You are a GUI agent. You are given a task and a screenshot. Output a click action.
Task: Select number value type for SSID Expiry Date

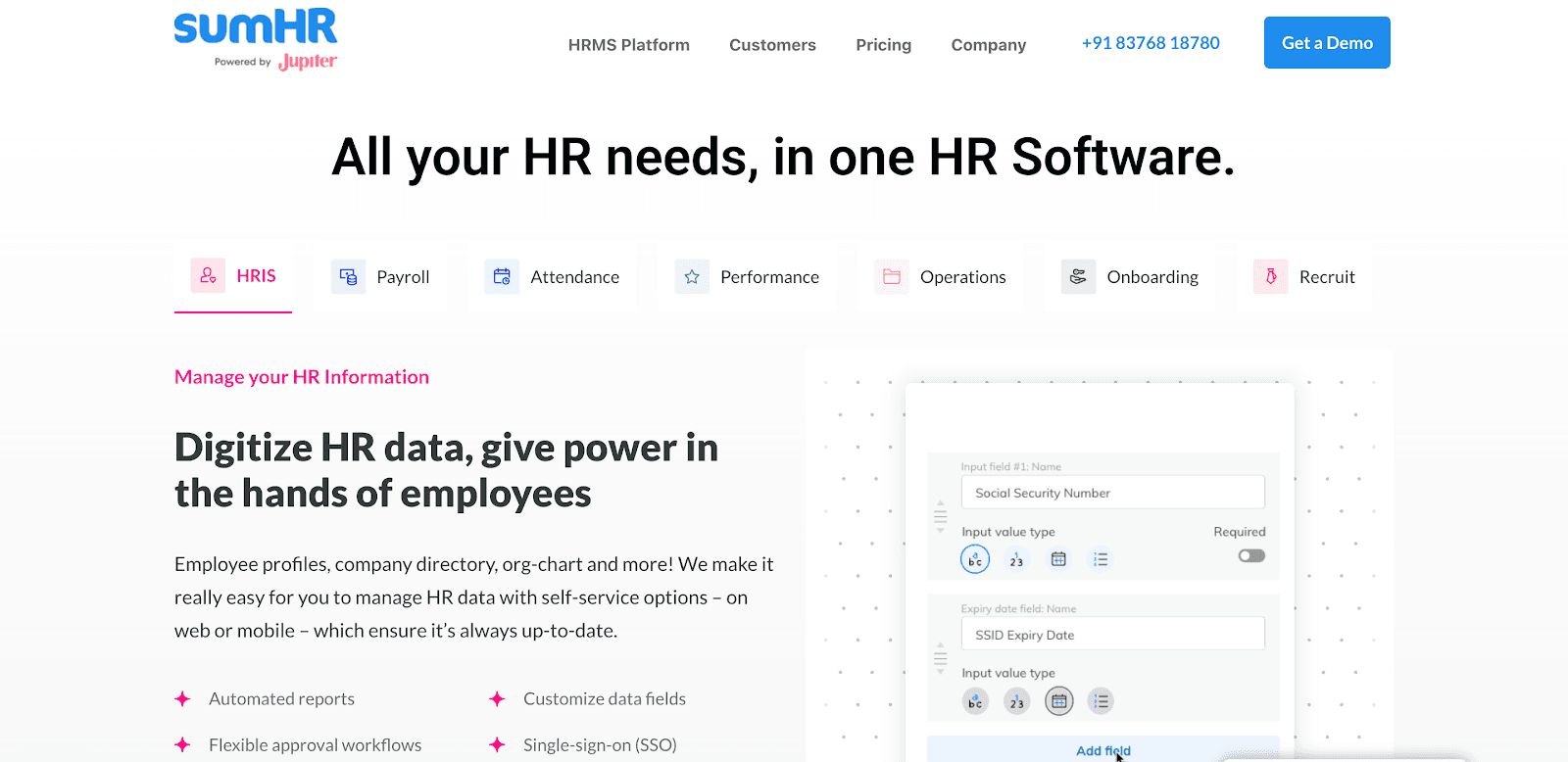[1017, 701]
